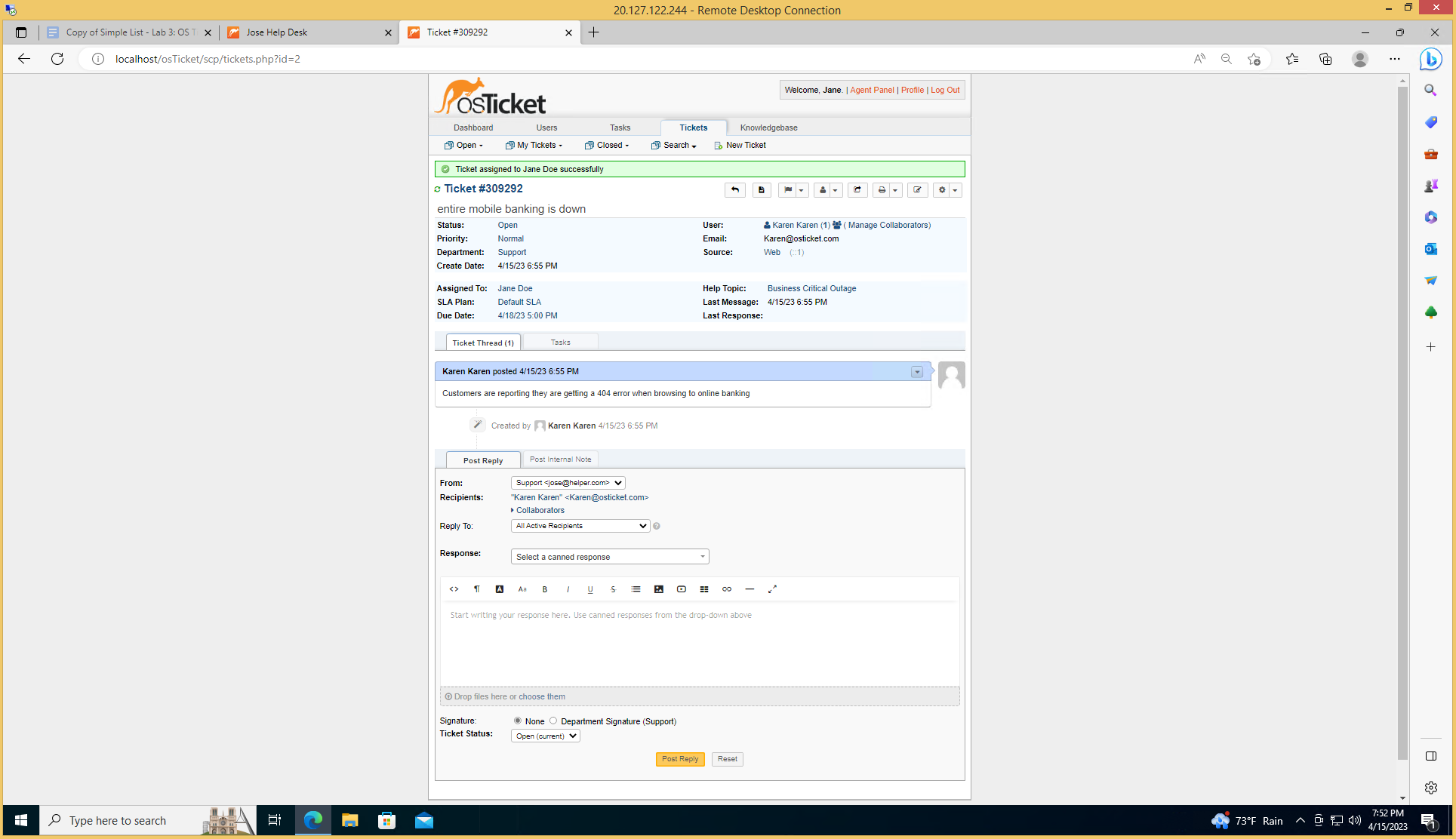The width and height of the screenshot is (1456, 839).
Task: Open the Knowledgebase menu
Action: tap(768, 128)
